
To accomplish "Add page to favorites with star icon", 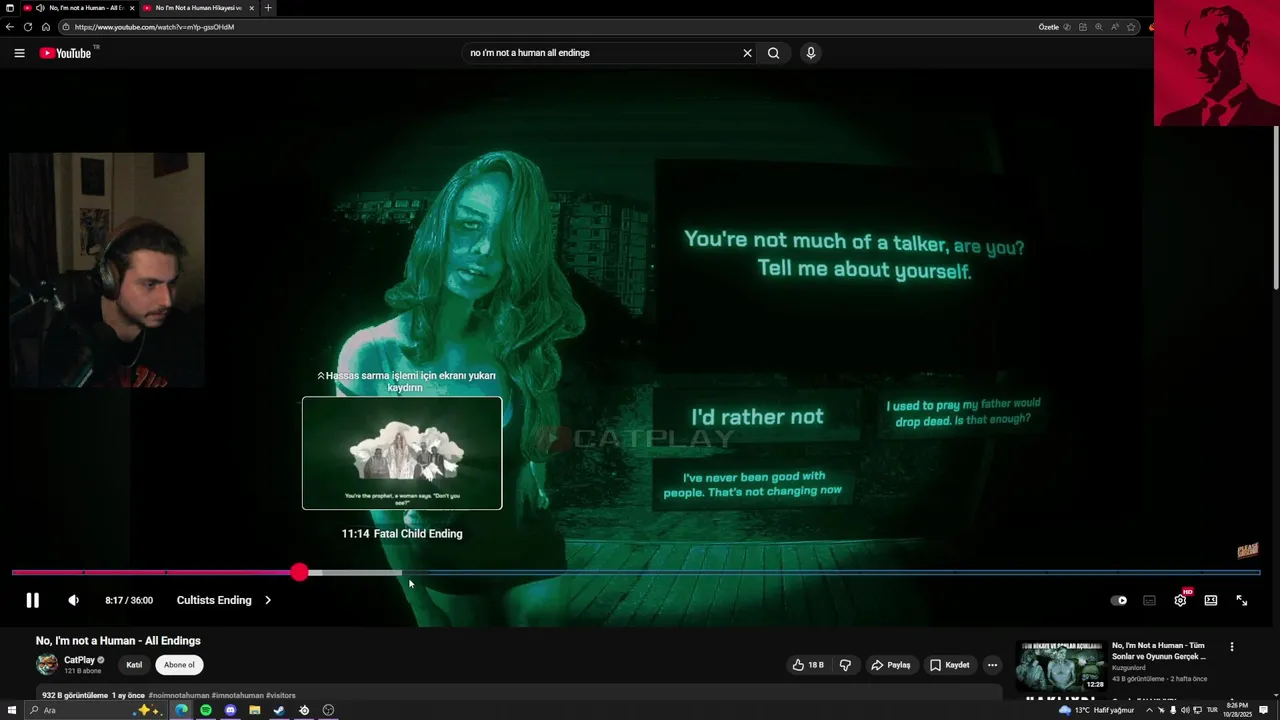I will pos(1131,27).
